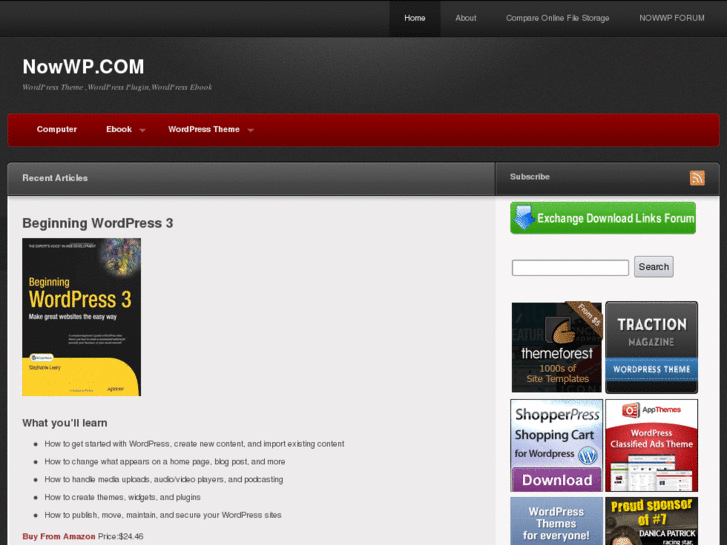Open Compare Online File Storage page
Screen dimensions: 727x545
[557, 18]
